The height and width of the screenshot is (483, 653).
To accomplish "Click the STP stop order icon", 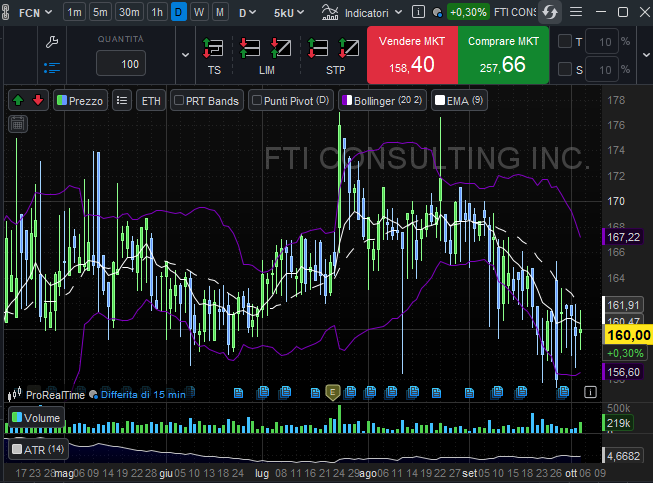I will pos(336,49).
